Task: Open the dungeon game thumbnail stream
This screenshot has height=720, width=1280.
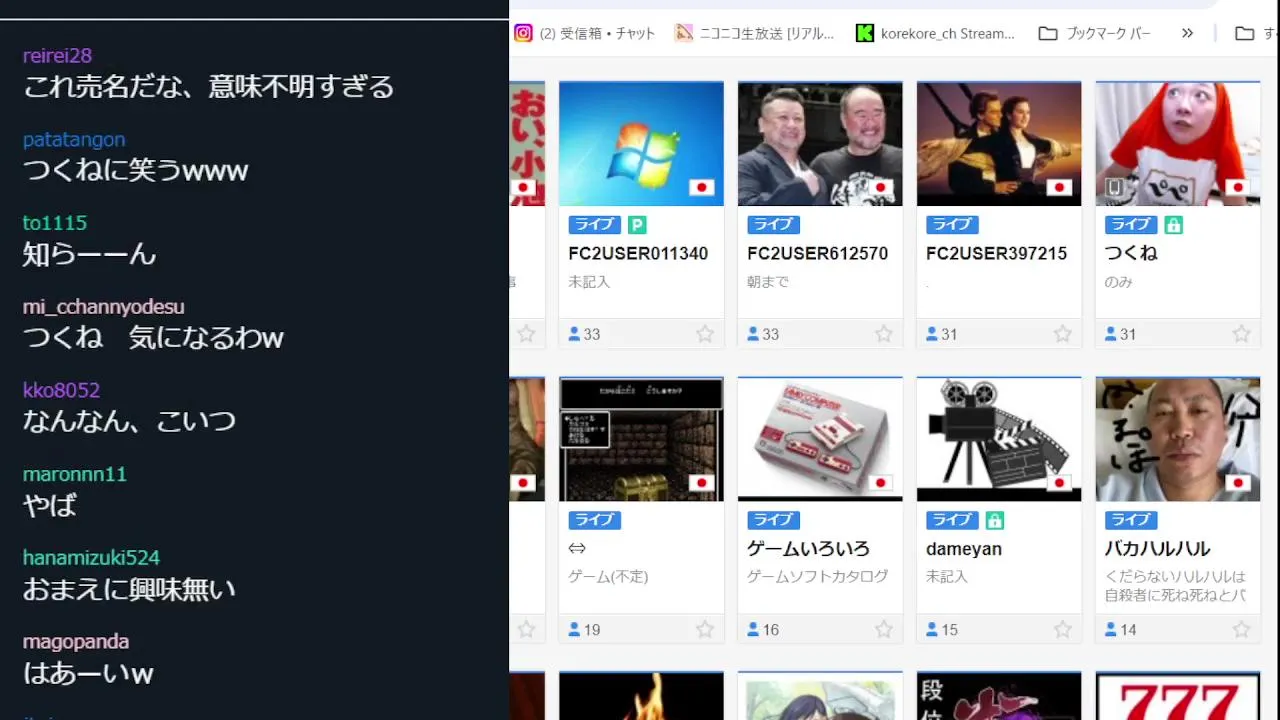Action: pos(641,439)
